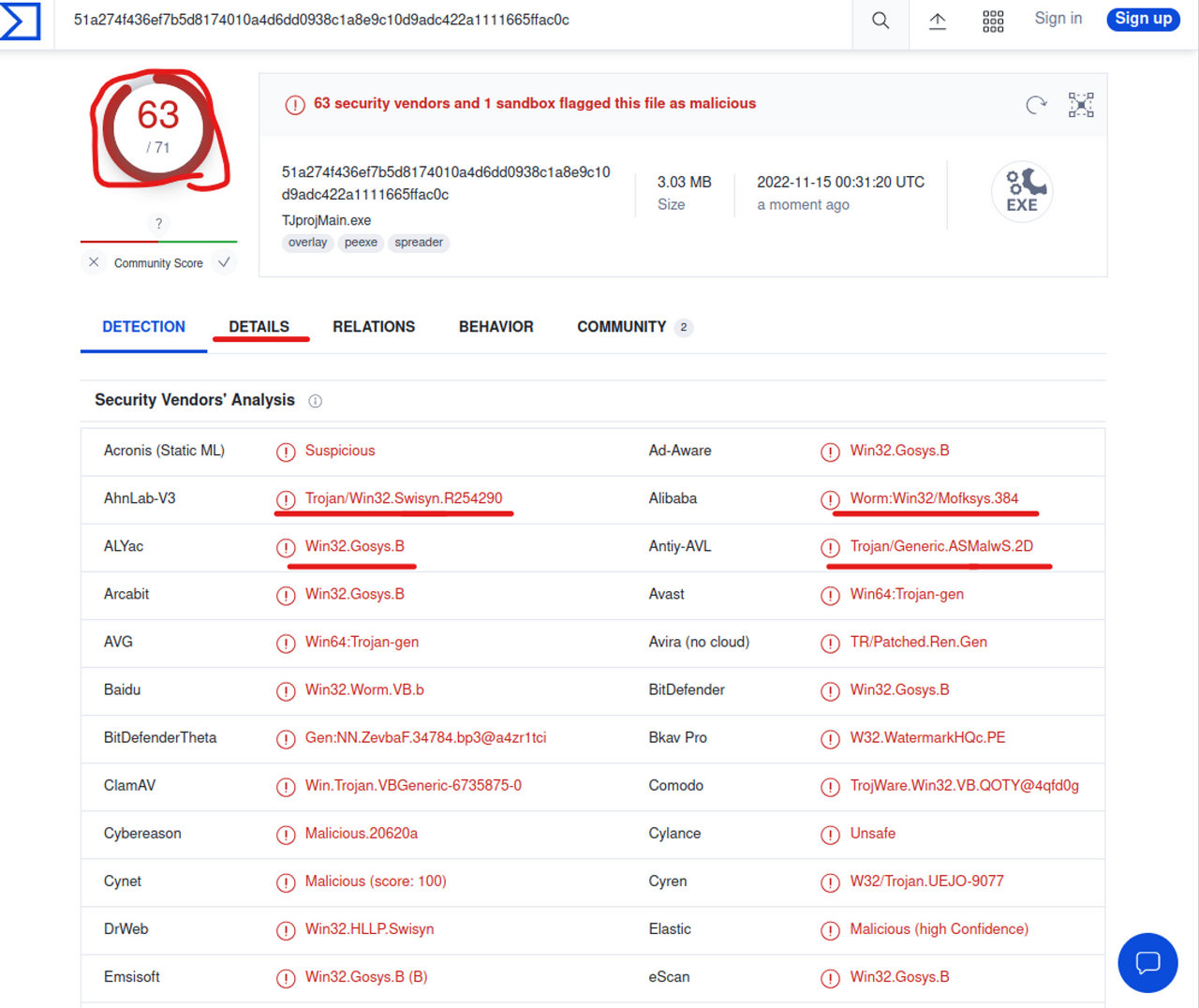Click the overlay tag
Viewport: 1199px width, 1008px height.
click(307, 243)
